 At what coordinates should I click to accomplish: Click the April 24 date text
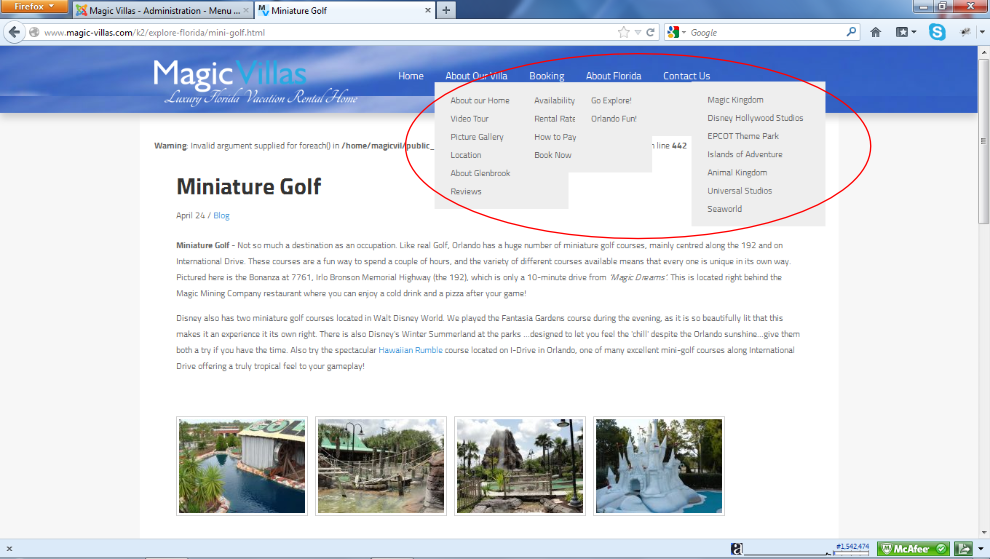[x=190, y=215]
